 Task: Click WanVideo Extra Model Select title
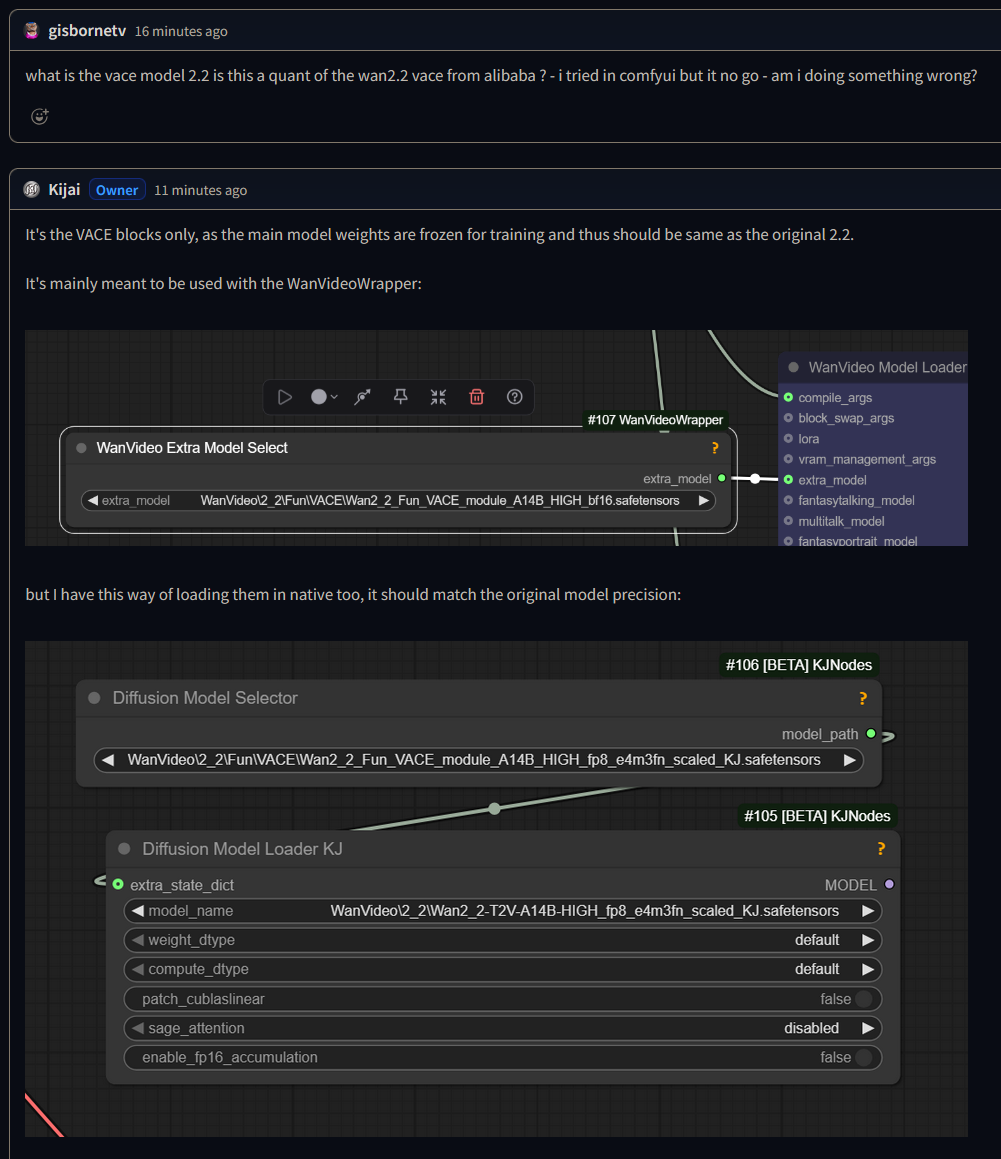192,448
